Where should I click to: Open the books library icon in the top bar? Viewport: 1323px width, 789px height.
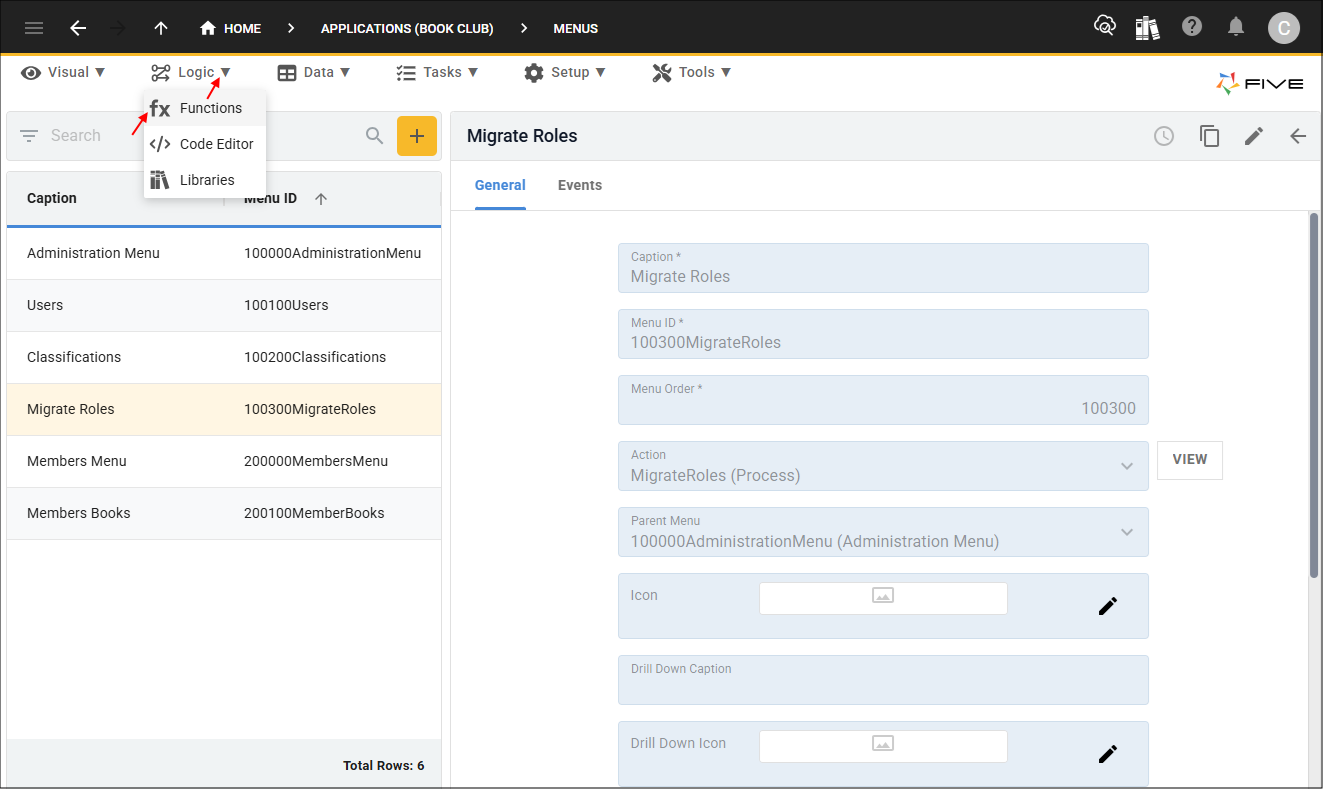point(1148,27)
